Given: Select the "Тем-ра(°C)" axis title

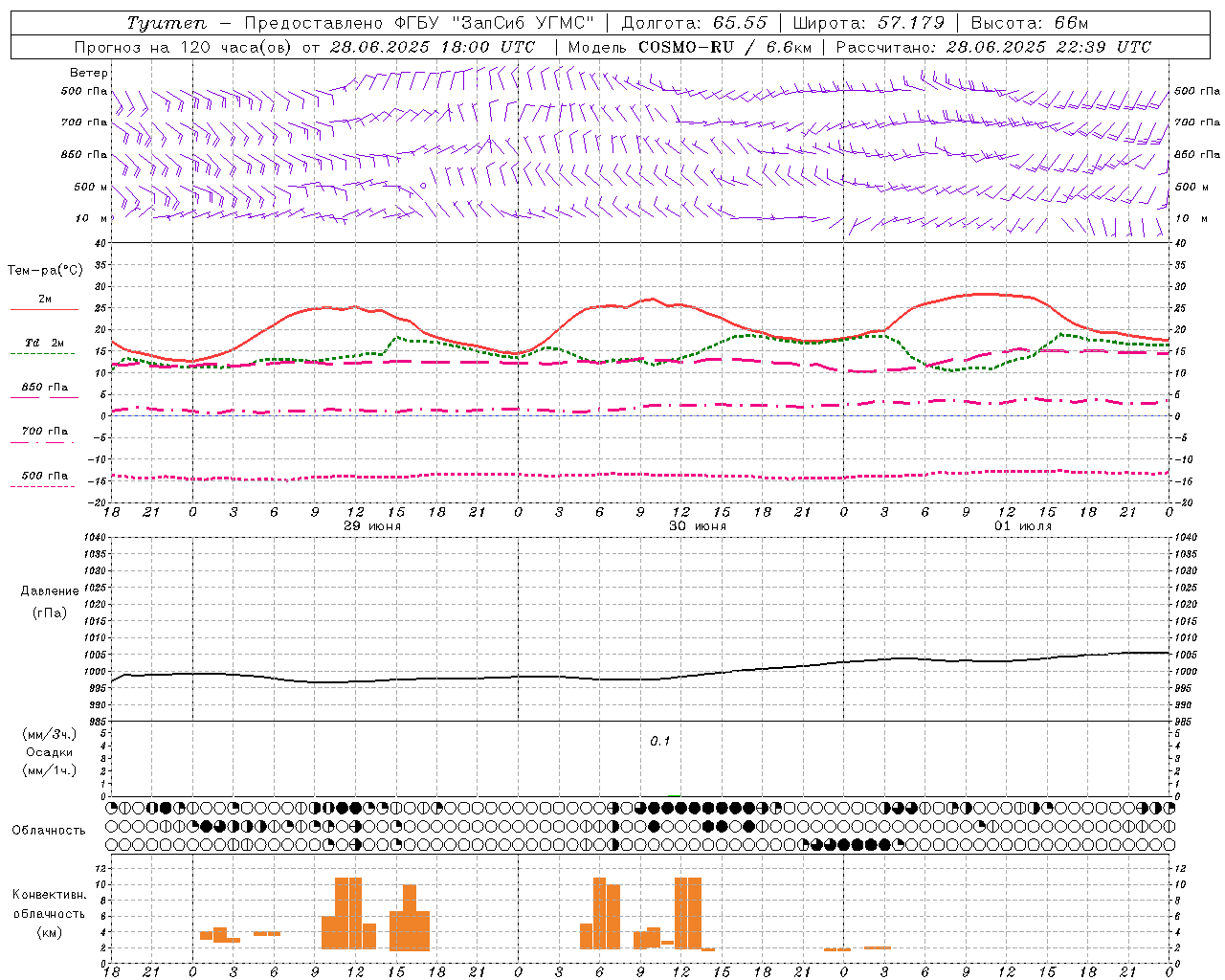Looking at the screenshot, I should 45,271.
